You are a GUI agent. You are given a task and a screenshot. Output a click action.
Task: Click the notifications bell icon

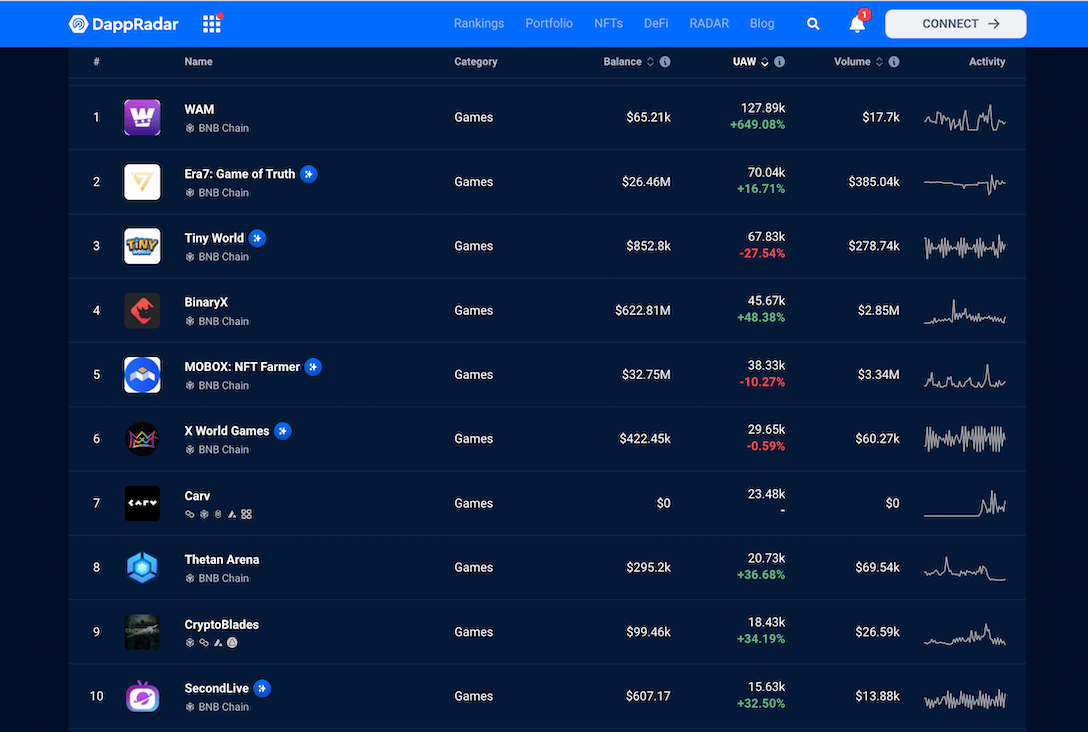coord(857,24)
